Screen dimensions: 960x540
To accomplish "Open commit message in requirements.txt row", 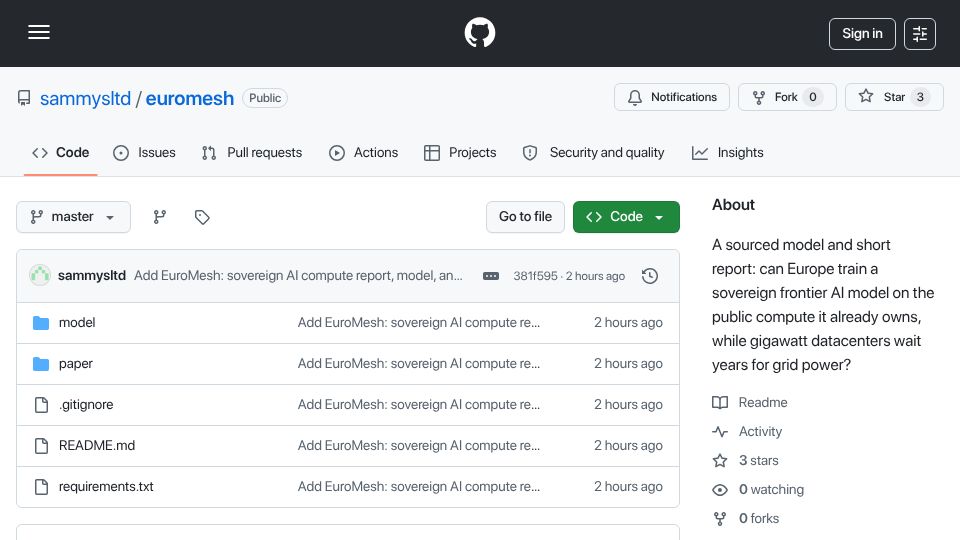I will pos(419,487).
